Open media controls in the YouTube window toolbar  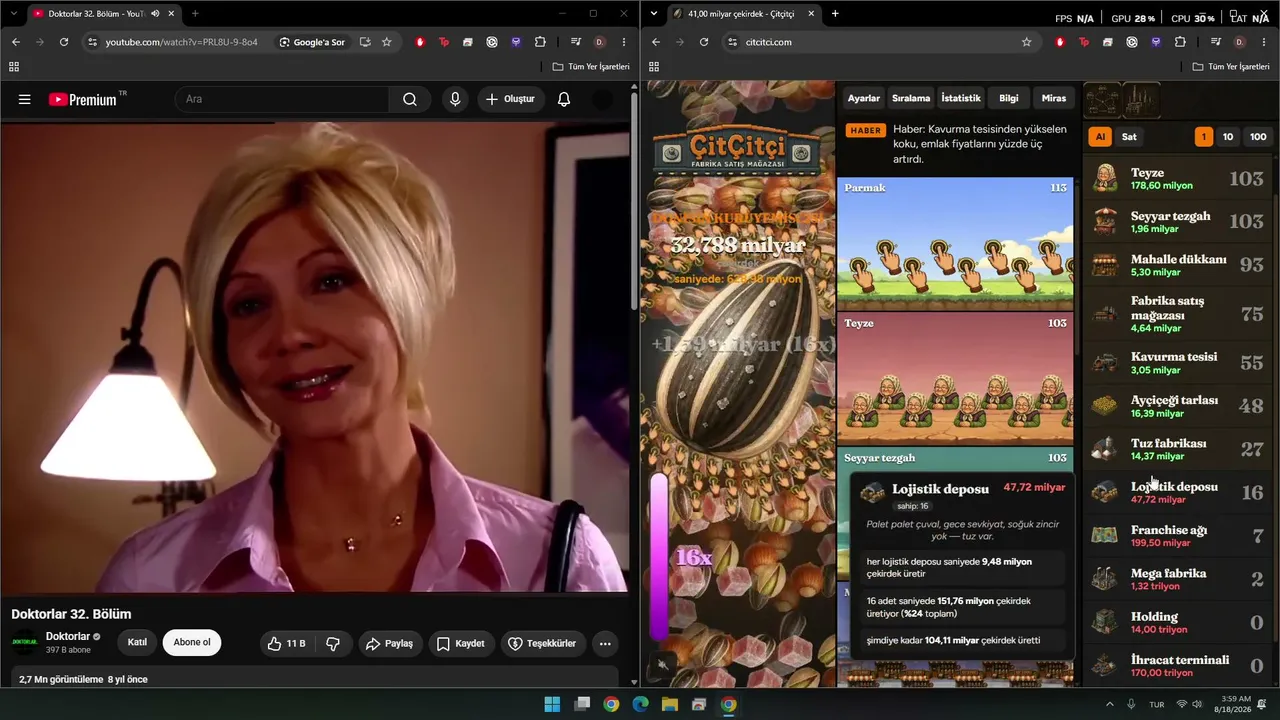pos(576,42)
